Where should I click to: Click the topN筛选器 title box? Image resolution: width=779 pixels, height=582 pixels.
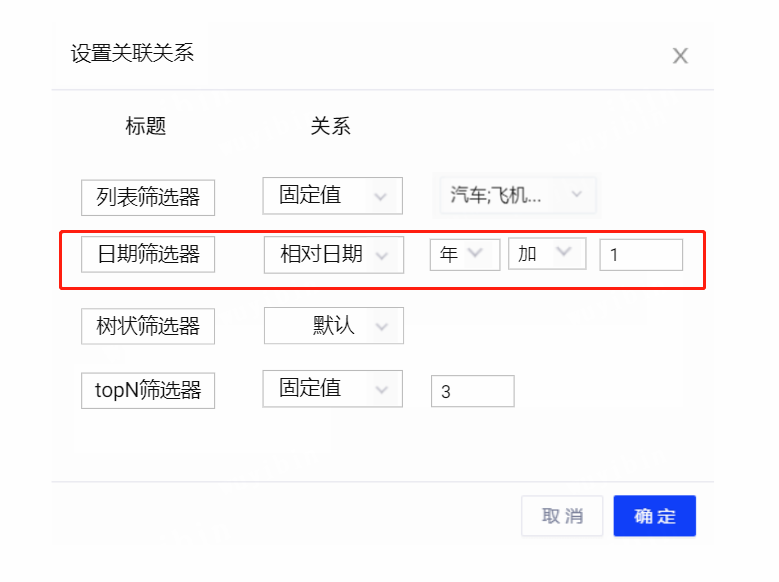148,390
